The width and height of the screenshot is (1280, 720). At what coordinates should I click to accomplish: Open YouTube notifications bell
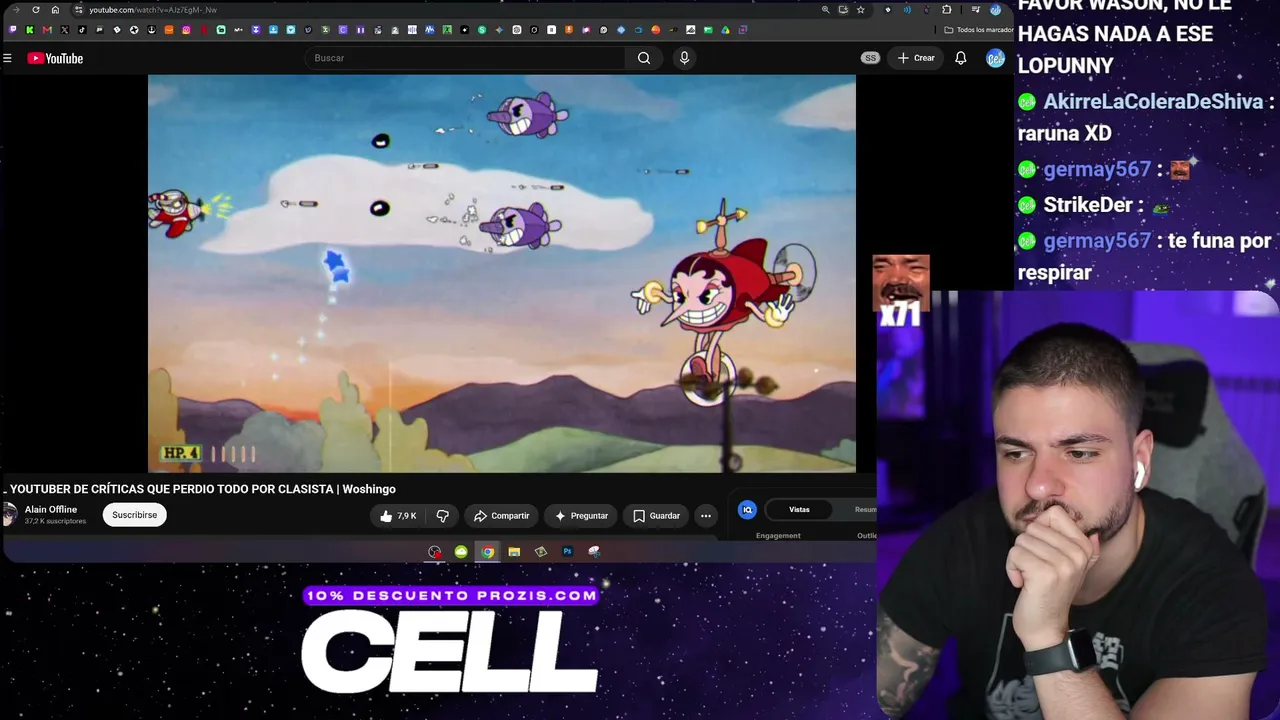click(960, 58)
